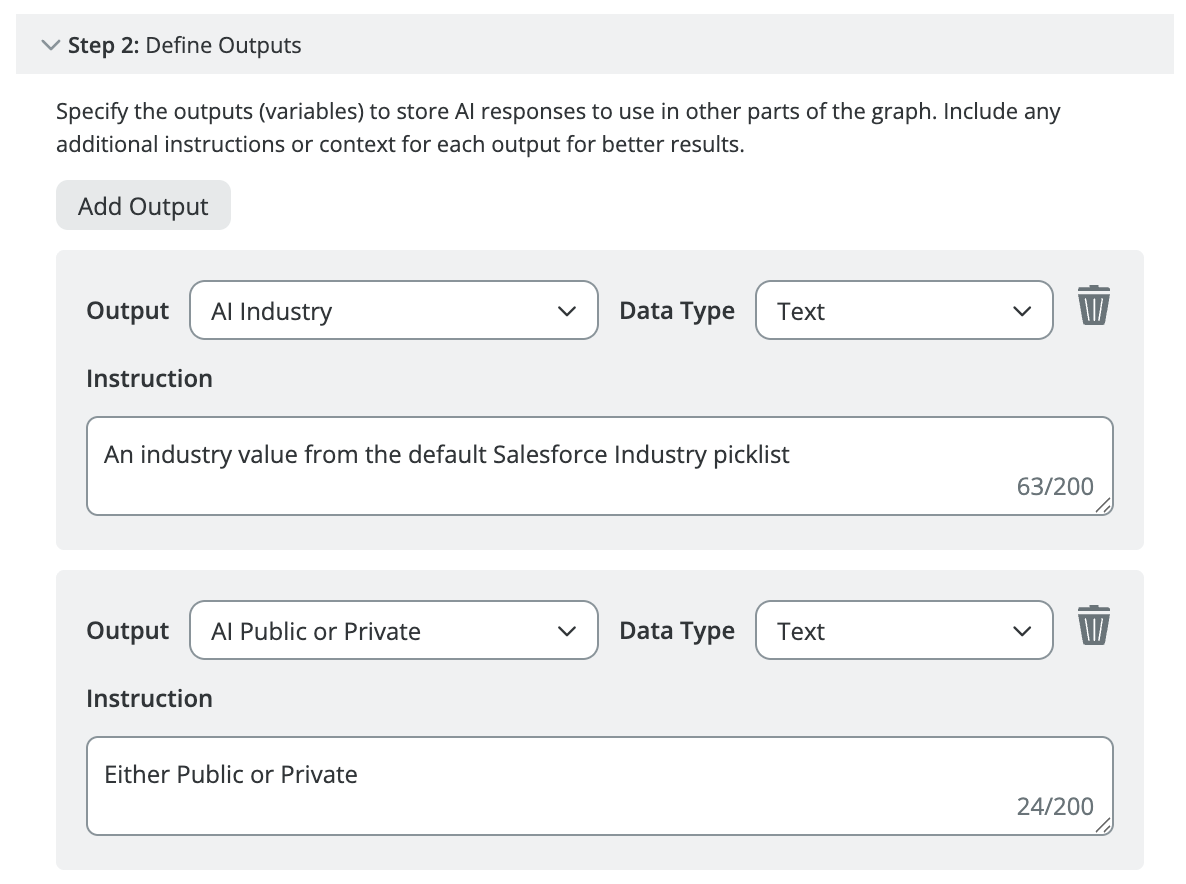The height and width of the screenshot is (884, 1186).
Task: Click Output label beside AI Public or Private
Action: tap(127, 631)
